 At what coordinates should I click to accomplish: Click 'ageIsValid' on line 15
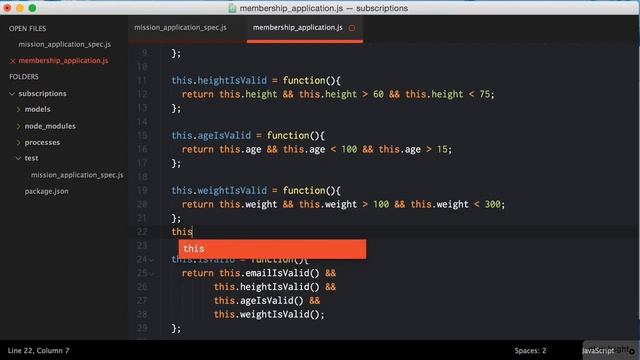224,136
